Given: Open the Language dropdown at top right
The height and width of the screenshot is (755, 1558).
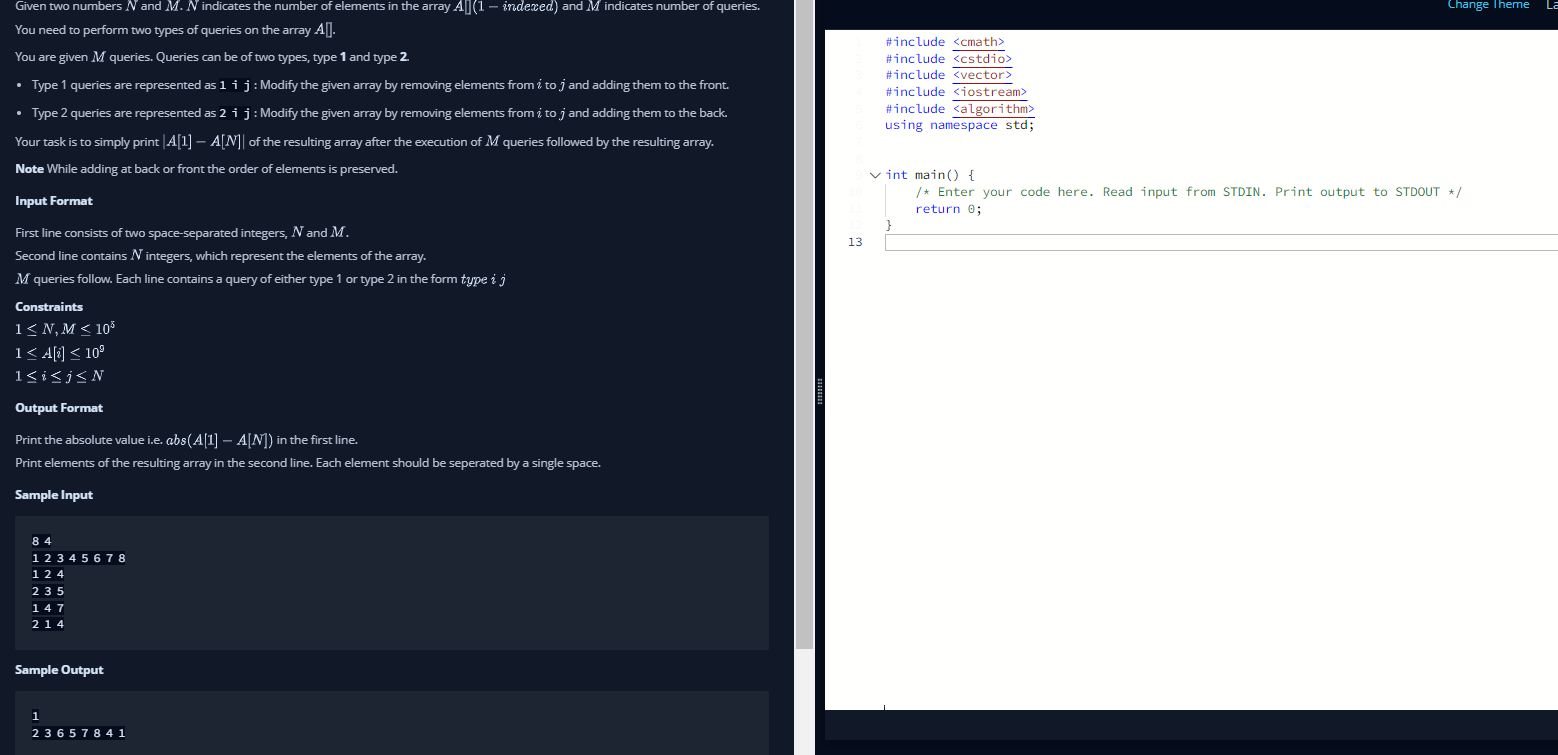Looking at the screenshot, I should (x=1550, y=5).
